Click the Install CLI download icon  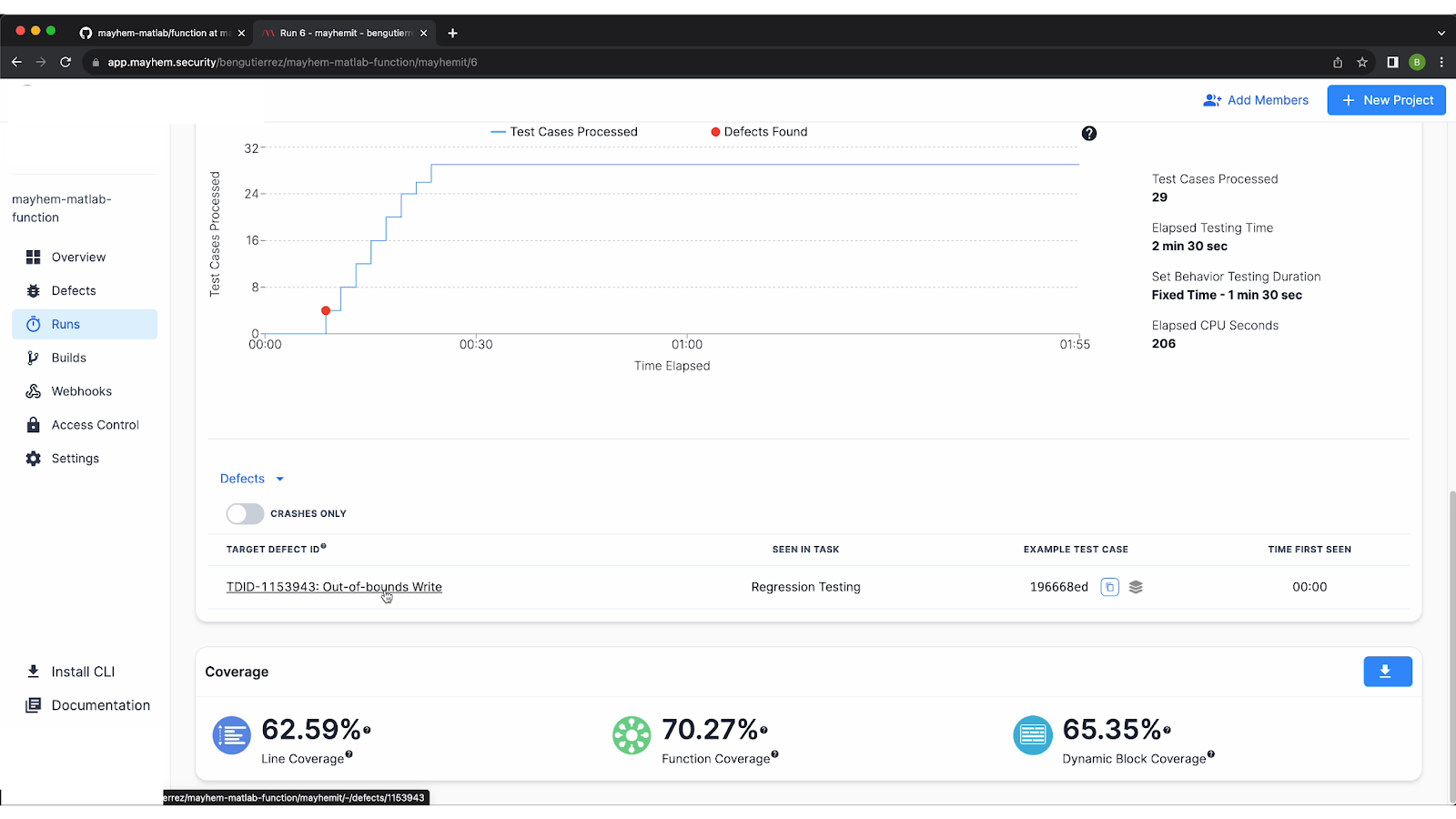point(34,672)
